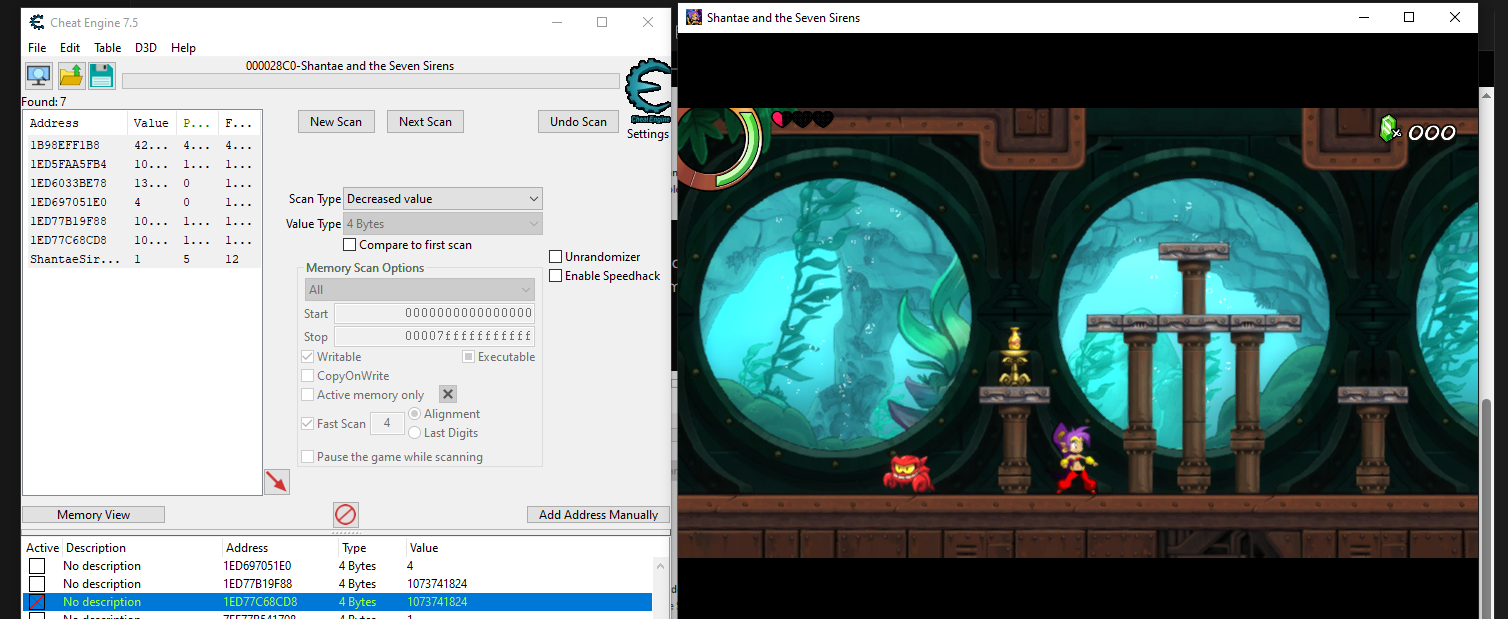1508x619 pixels.
Task: Open Cheat Engine Settings logo
Action: (647, 93)
